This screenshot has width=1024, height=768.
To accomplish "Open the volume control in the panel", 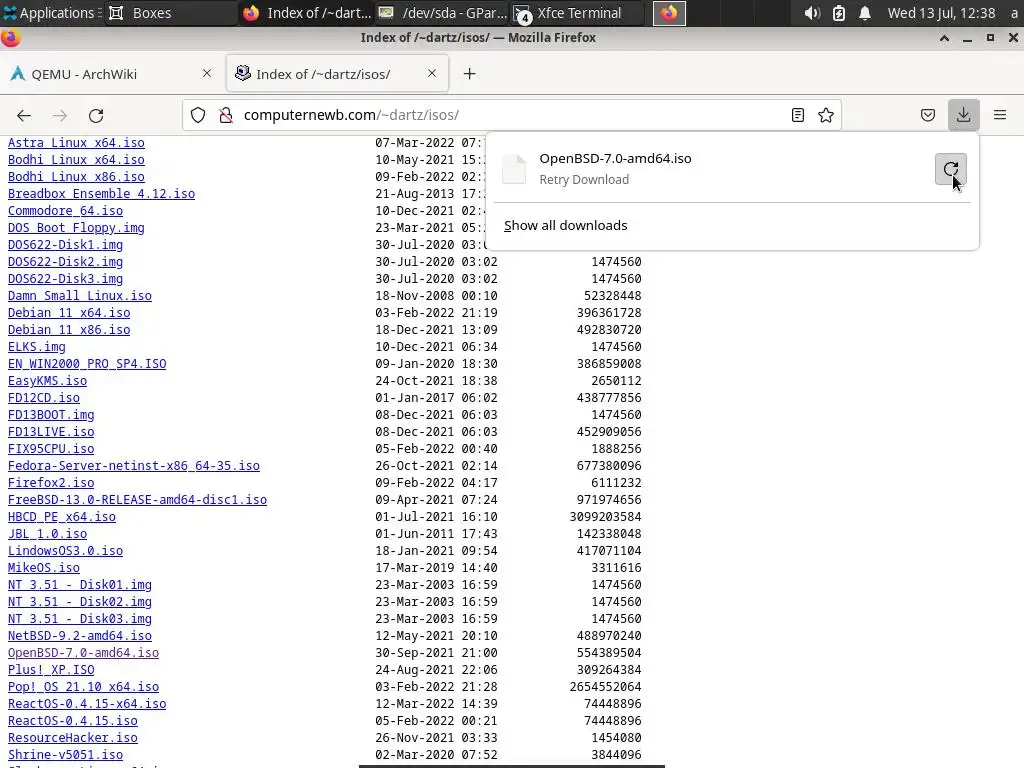I will tap(812, 13).
